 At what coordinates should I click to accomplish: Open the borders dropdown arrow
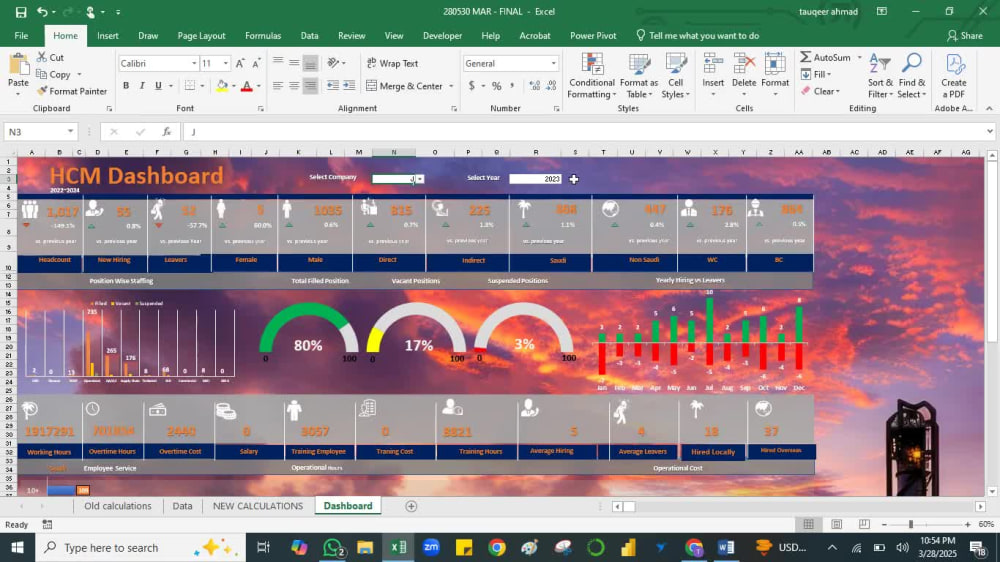202,85
